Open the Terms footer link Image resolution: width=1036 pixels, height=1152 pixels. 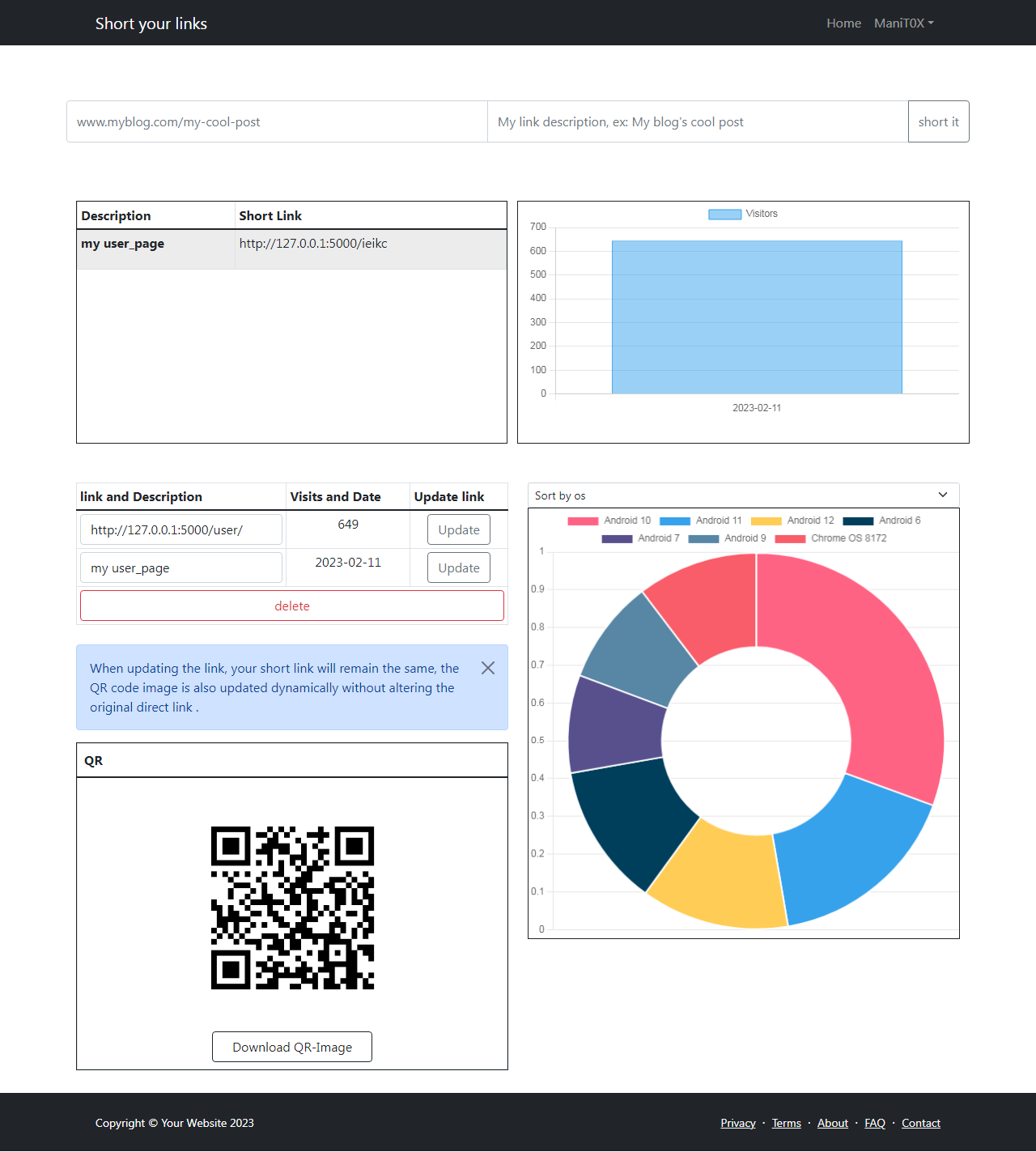point(787,1123)
